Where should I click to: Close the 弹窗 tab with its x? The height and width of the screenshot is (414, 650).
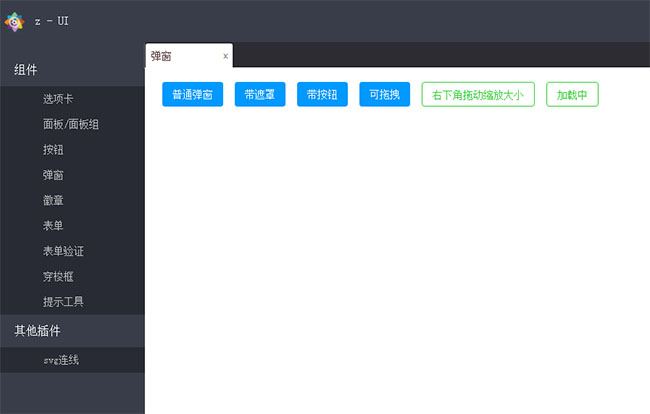pos(225,56)
